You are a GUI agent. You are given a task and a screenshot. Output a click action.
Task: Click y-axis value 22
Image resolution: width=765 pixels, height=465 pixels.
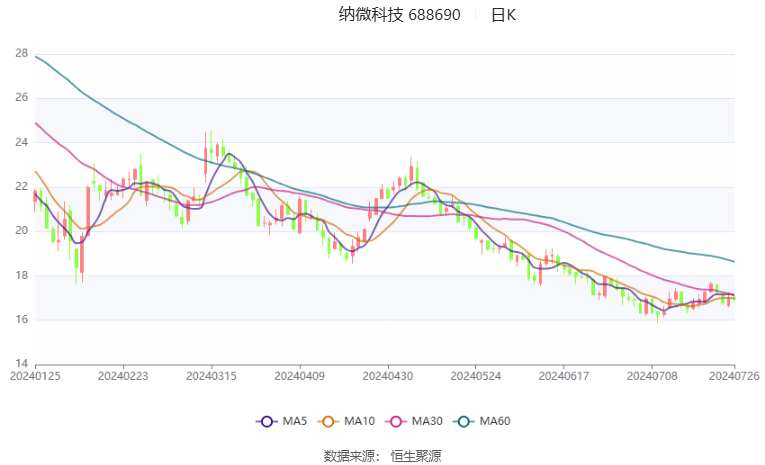21,186
